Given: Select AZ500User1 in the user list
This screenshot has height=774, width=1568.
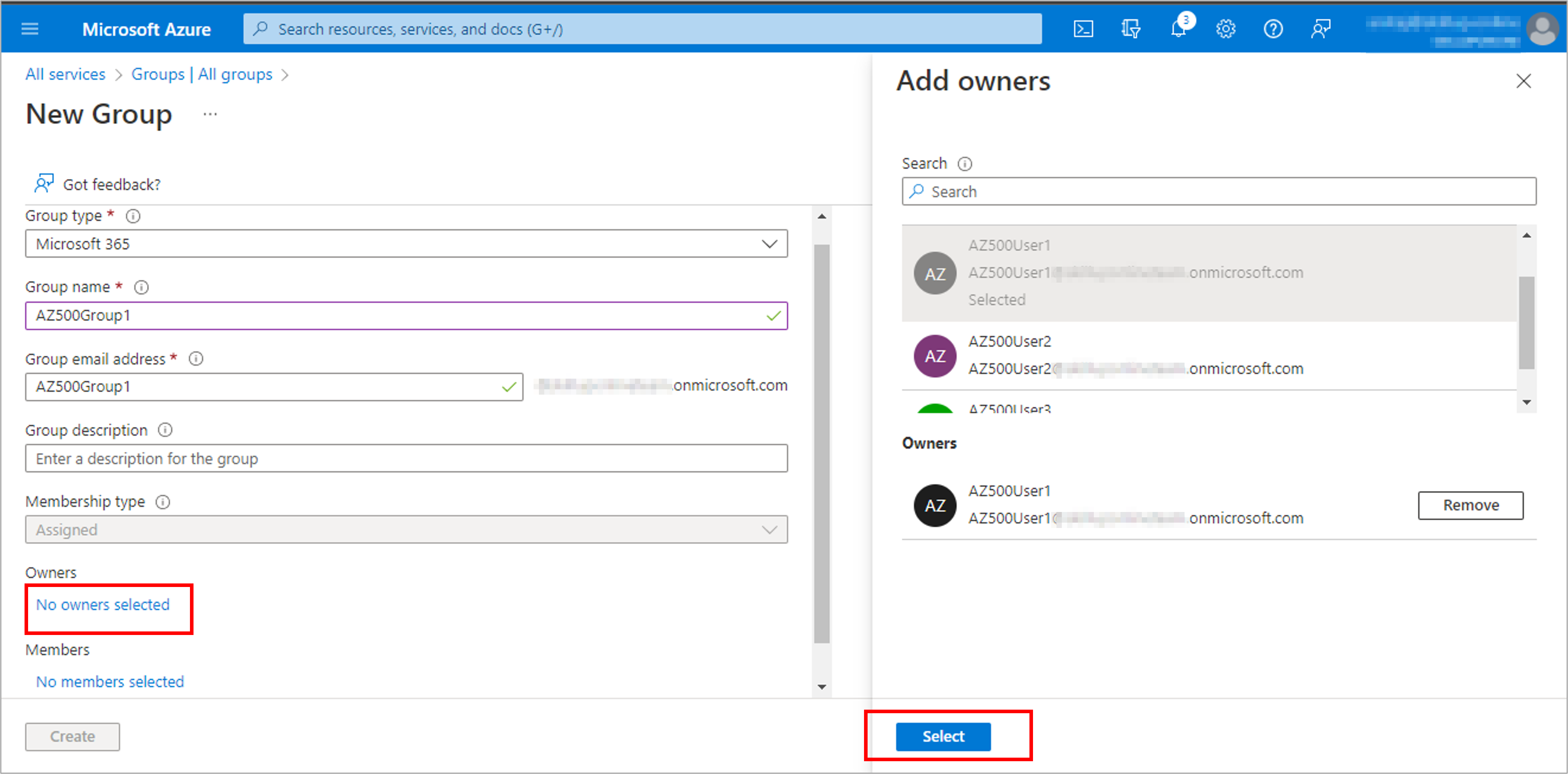Looking at the screenshot, I should point(1209,273).
